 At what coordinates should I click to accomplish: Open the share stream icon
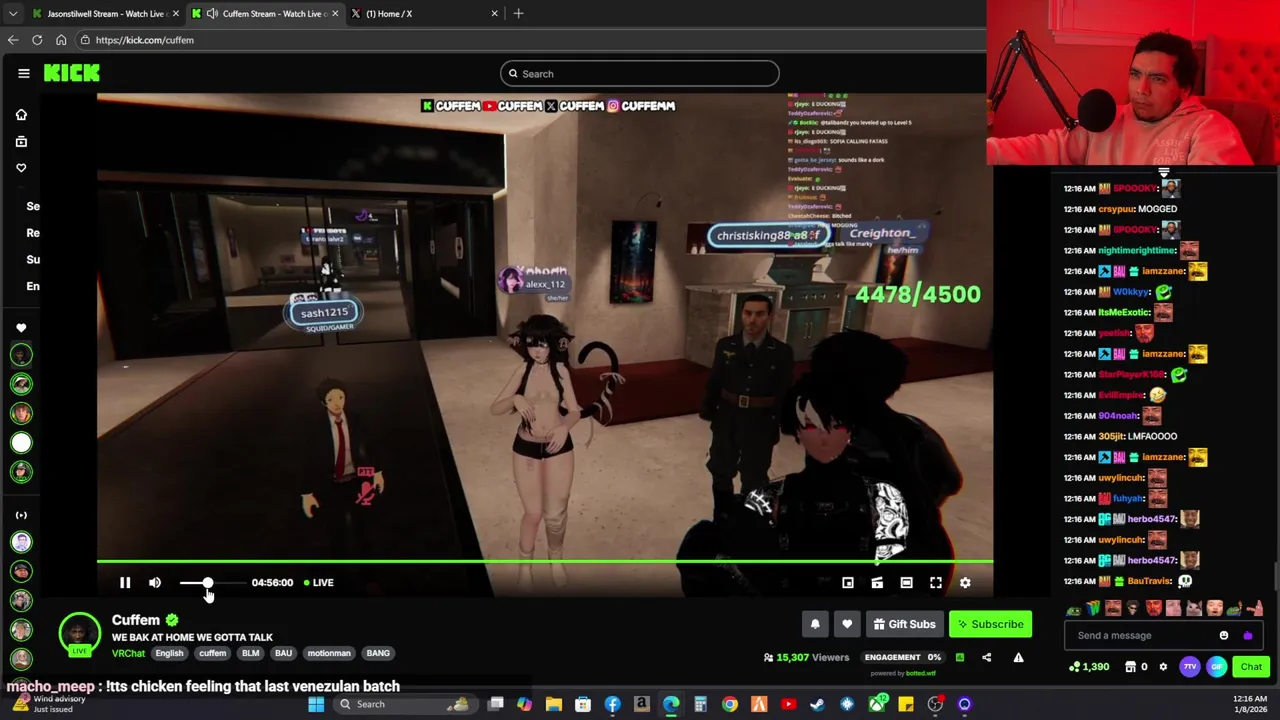click(x=986, y=657)
